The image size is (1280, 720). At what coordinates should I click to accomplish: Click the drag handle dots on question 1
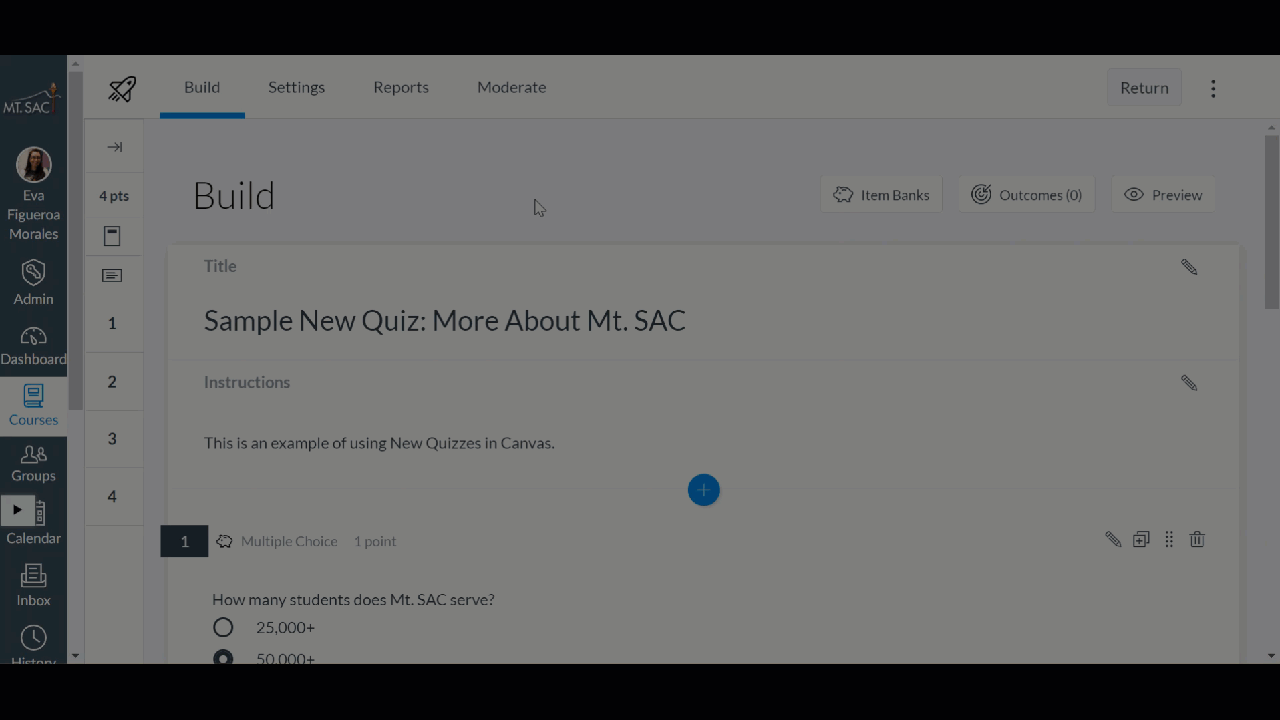[1169, 539]
